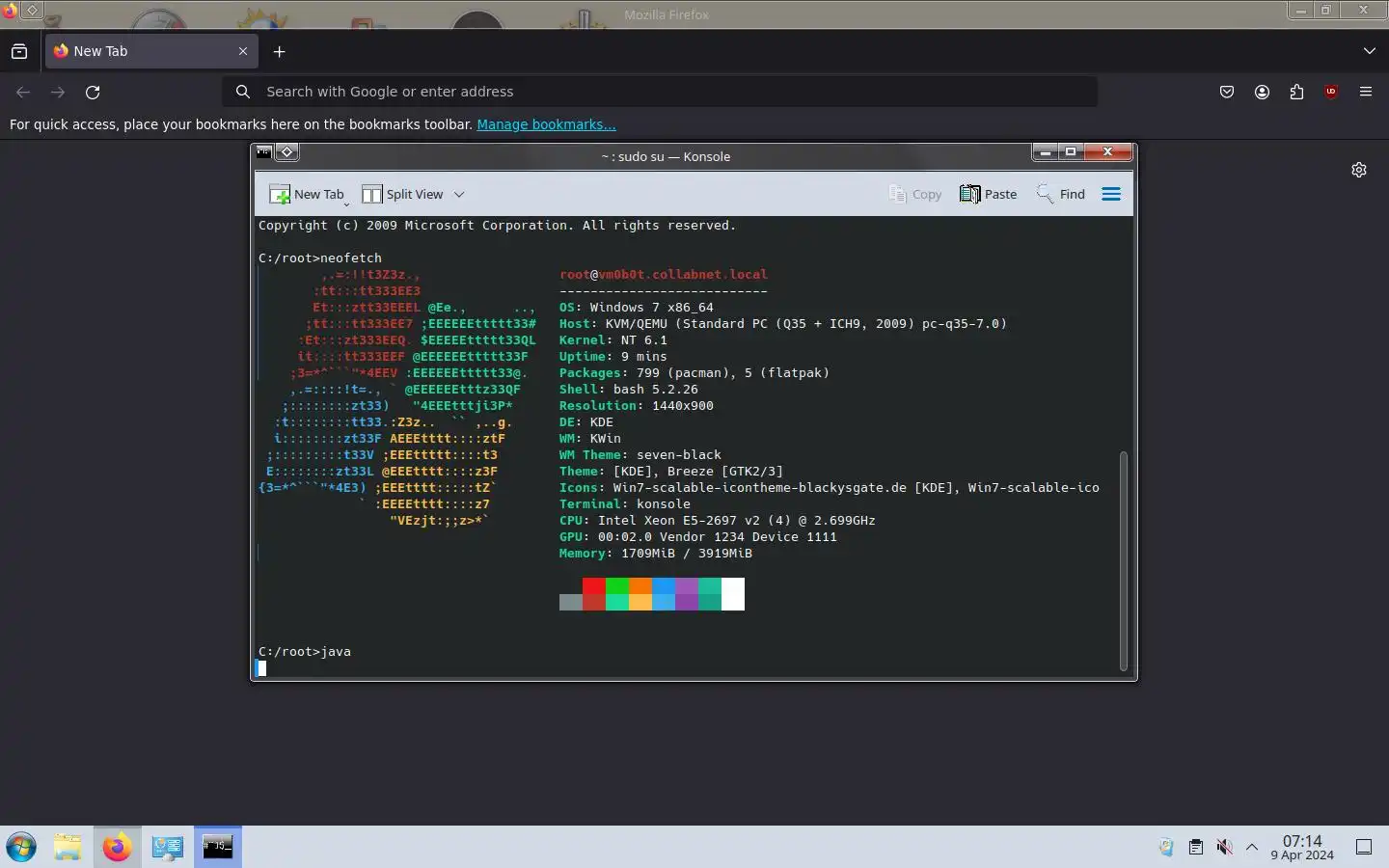Click the Firefox window titlebar app icon
The width and height of the screenshot is (1389, 868).
(9, 11)
